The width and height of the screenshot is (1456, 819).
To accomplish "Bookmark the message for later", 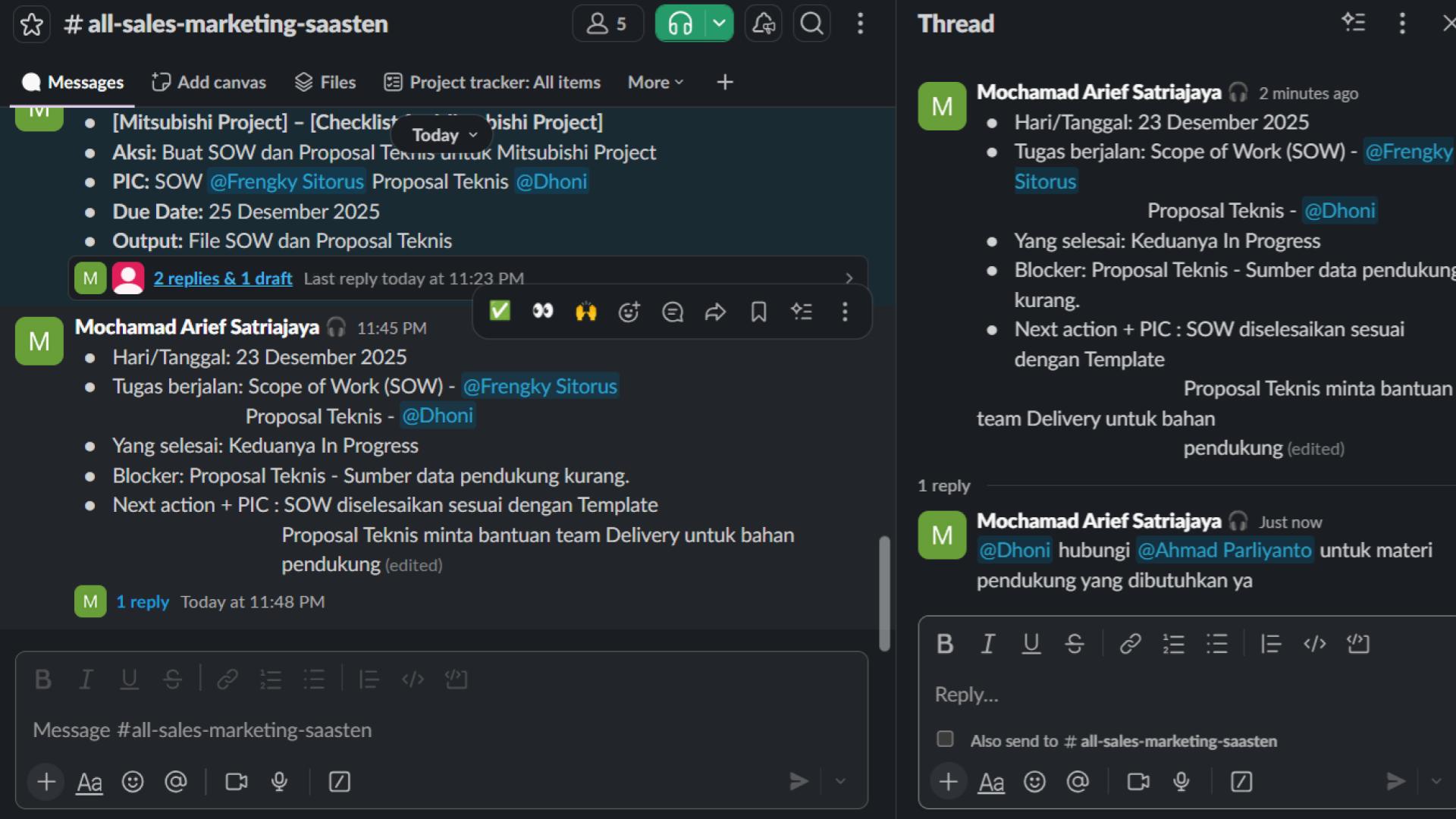I will pyautogui.click(x=758, y=312).
